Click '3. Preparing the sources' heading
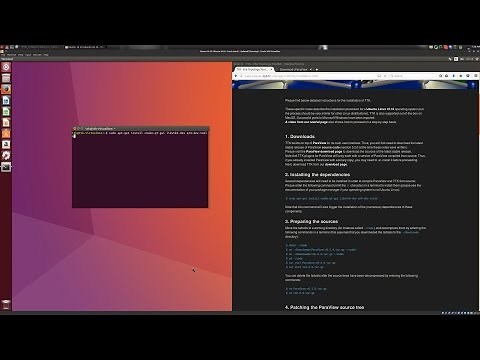The width and height of the screenshot is (480, 360). (311, 221)
